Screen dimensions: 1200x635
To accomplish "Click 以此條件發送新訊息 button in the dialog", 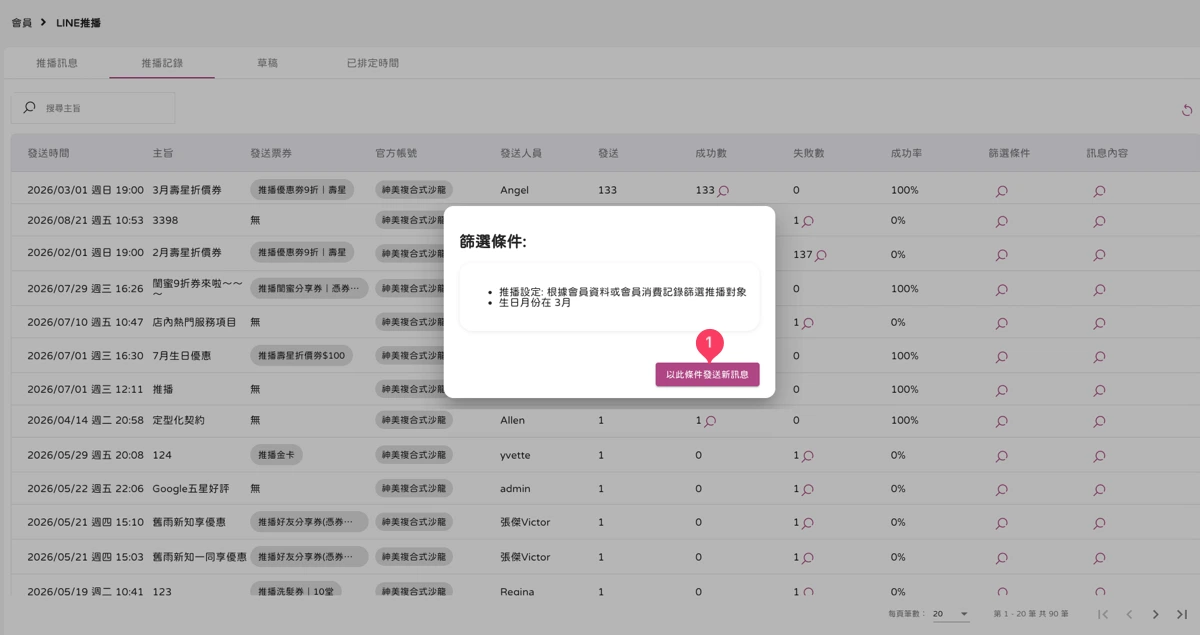I will (x=707, y=374).
